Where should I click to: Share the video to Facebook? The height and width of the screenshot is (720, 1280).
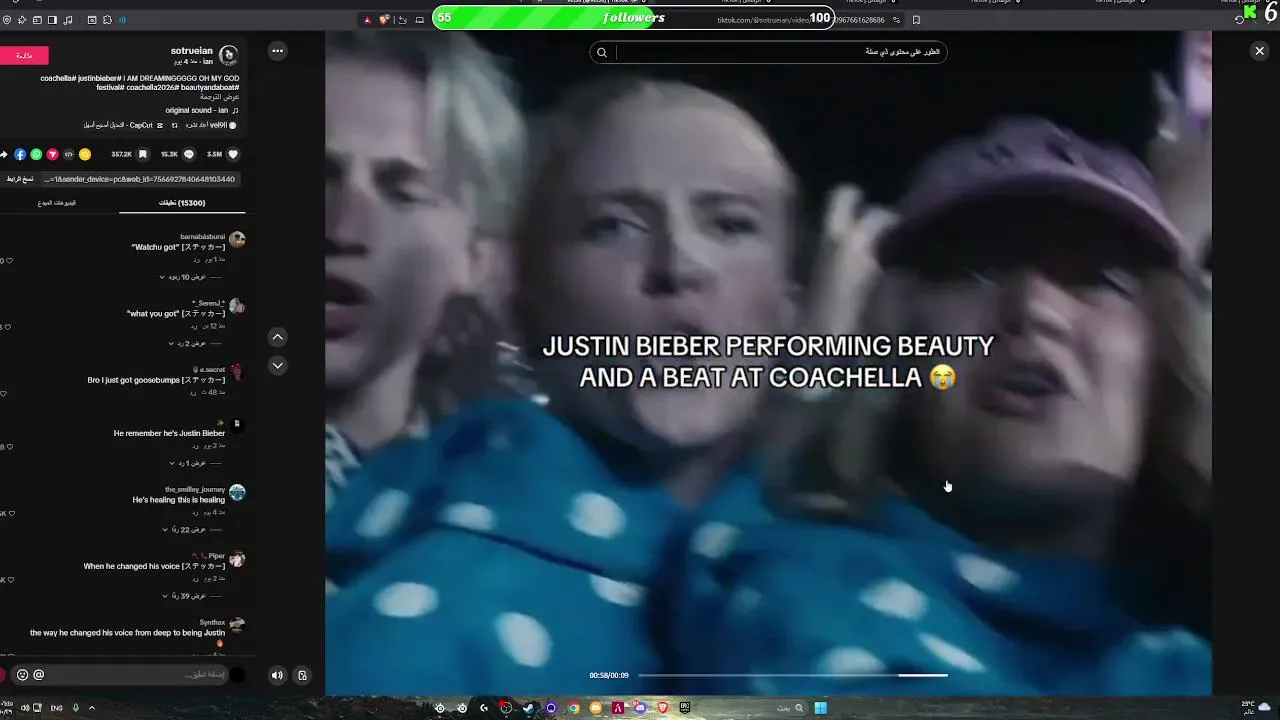(x=20, y=154)
